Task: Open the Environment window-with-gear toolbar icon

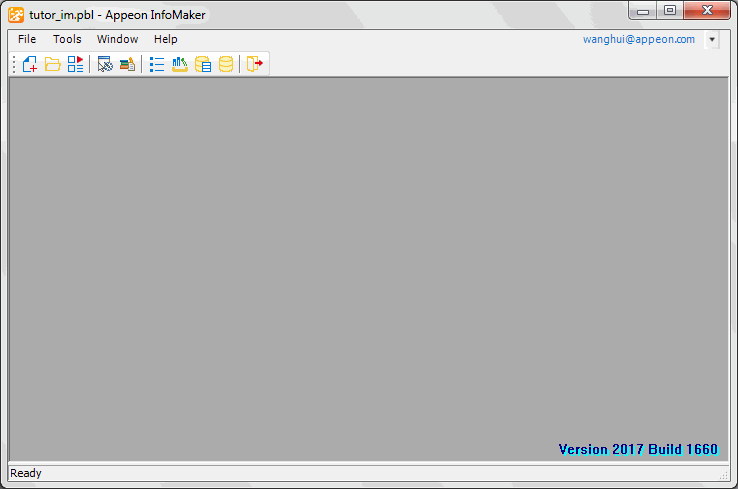Action: [x=105, y=64]
